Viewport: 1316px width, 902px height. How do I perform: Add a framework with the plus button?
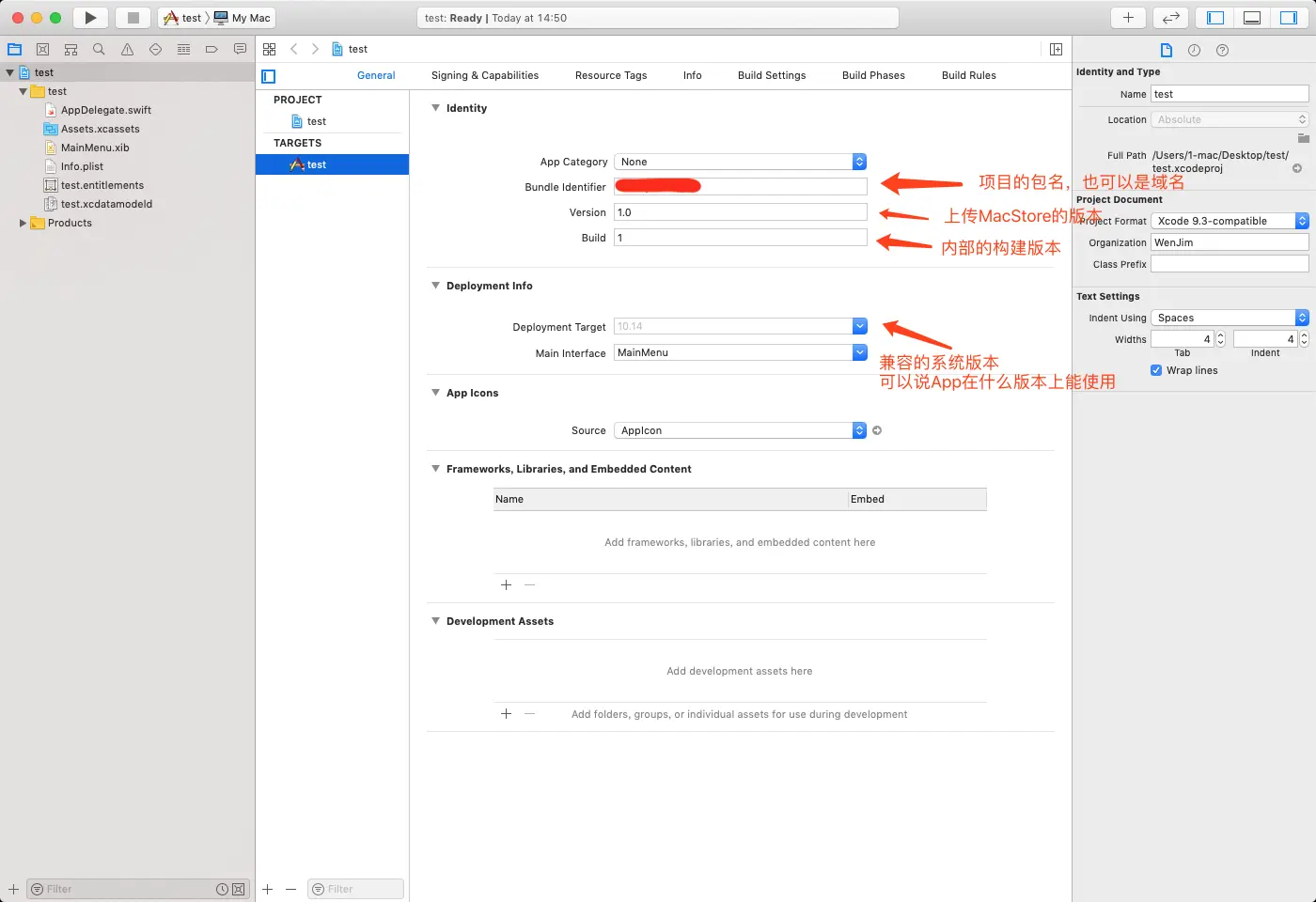[506, 585]
